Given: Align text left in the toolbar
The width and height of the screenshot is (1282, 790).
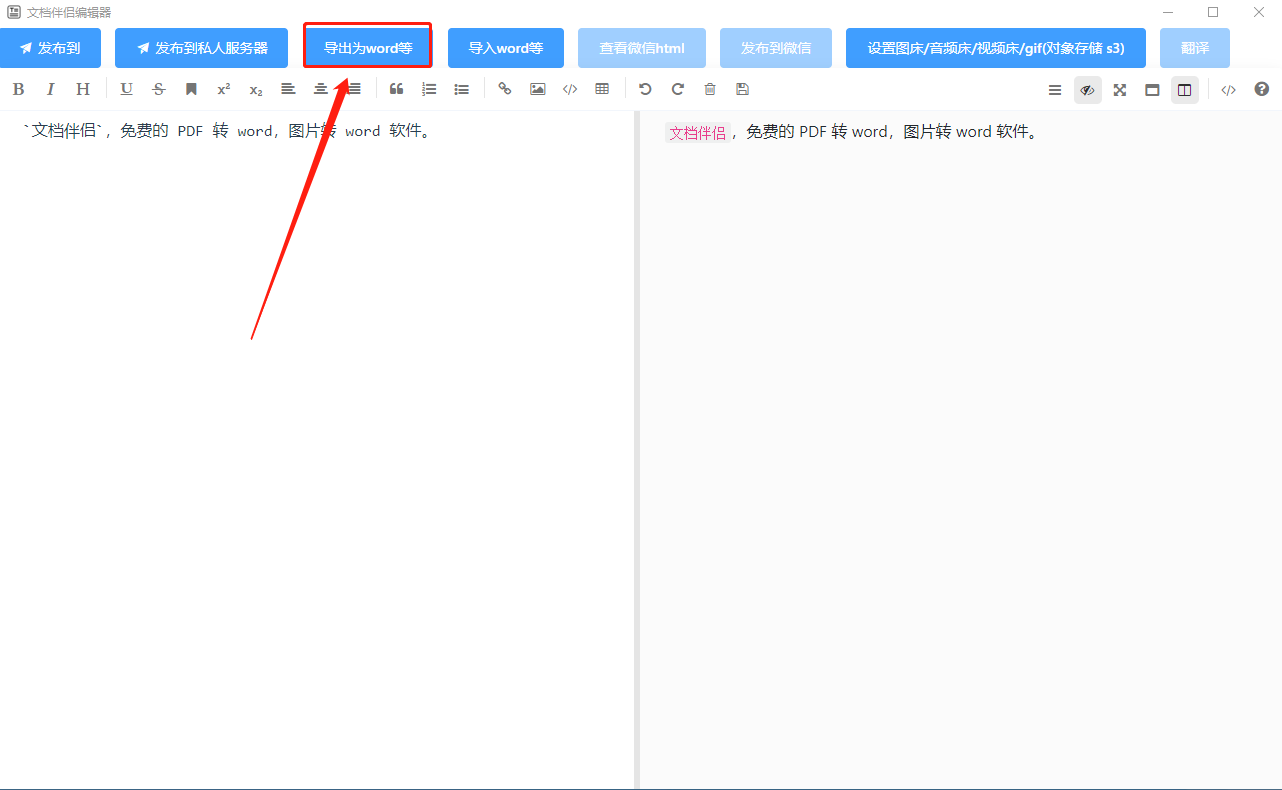Looking at the screenshot, I should (x=288, y=89).
